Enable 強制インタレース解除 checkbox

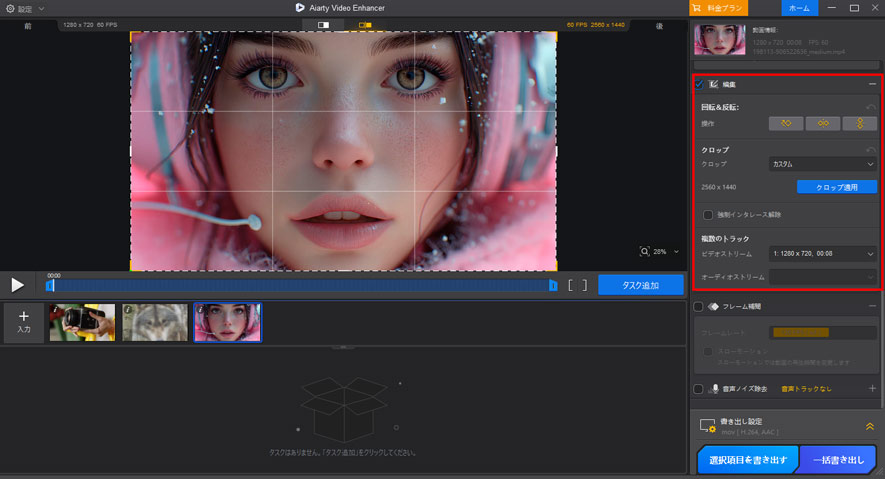coord(708,215)
